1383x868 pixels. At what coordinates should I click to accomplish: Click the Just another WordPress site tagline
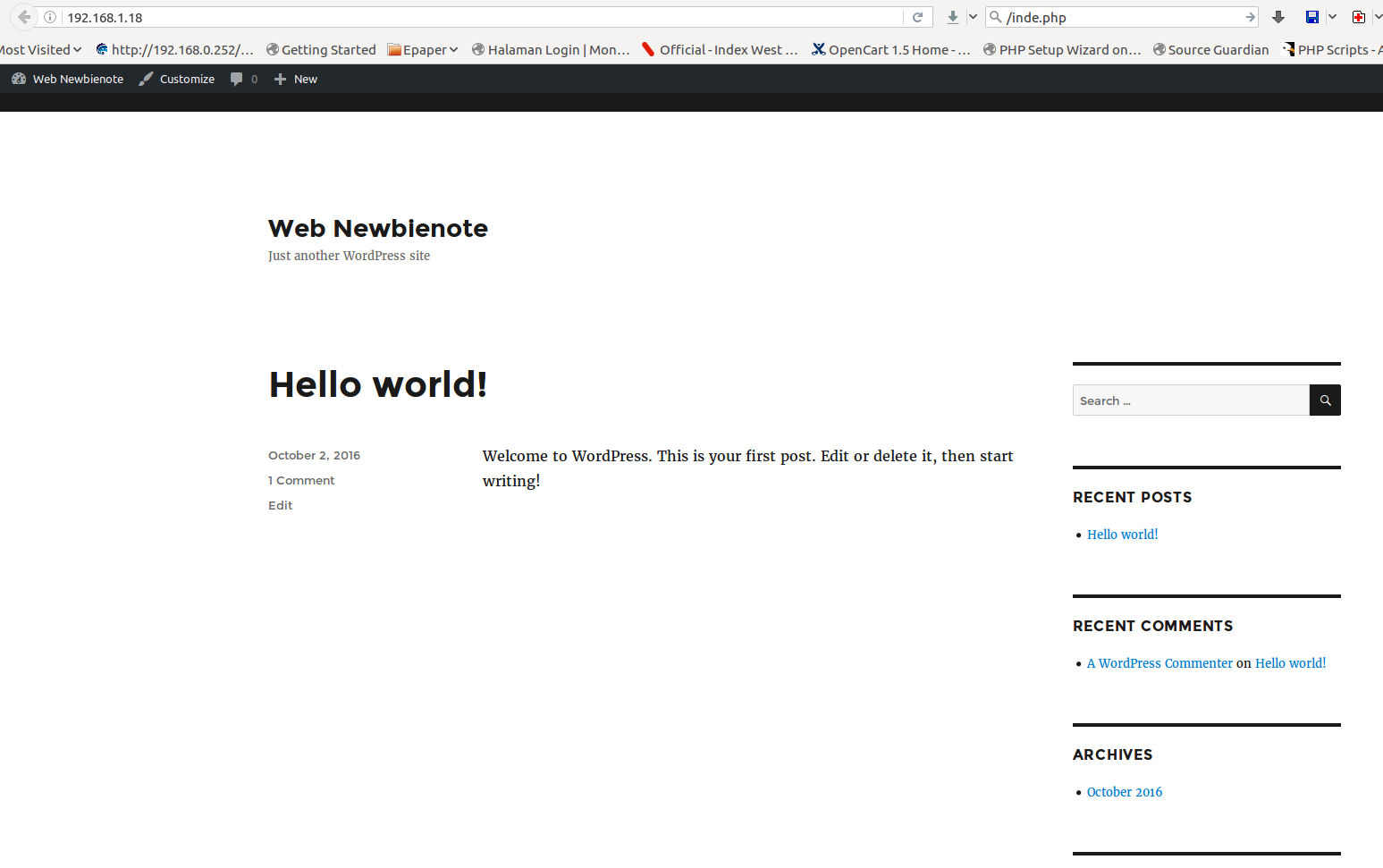pyautogui.click(x=349, y=256)
